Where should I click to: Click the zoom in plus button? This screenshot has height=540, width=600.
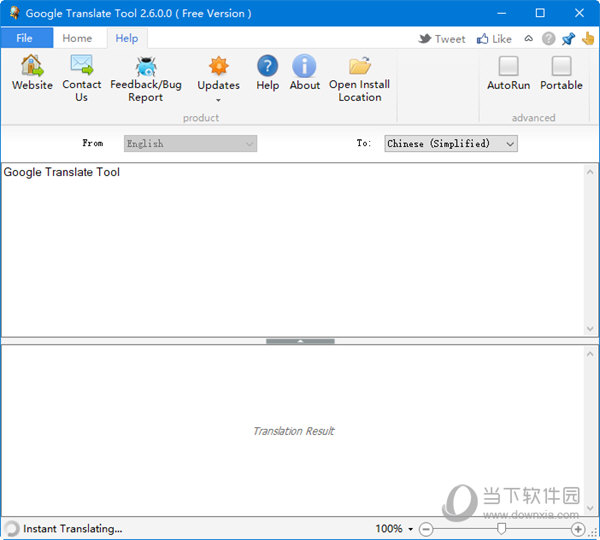coord(578,529)
